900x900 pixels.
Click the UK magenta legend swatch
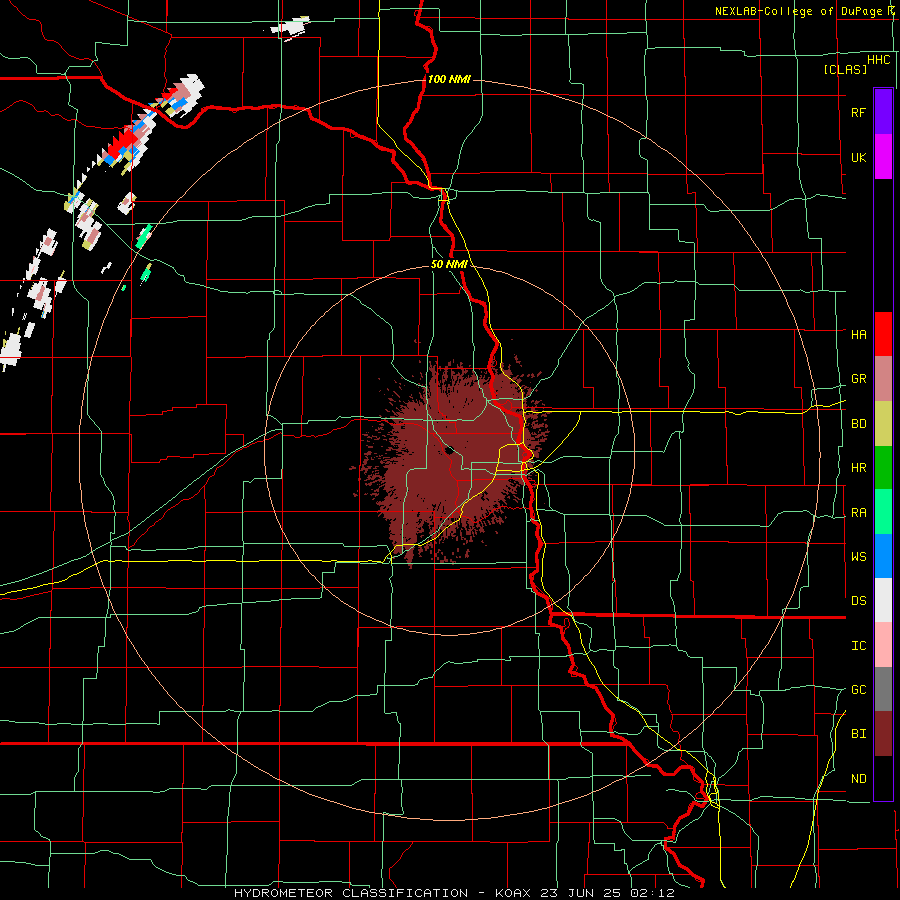pos(883,156)
